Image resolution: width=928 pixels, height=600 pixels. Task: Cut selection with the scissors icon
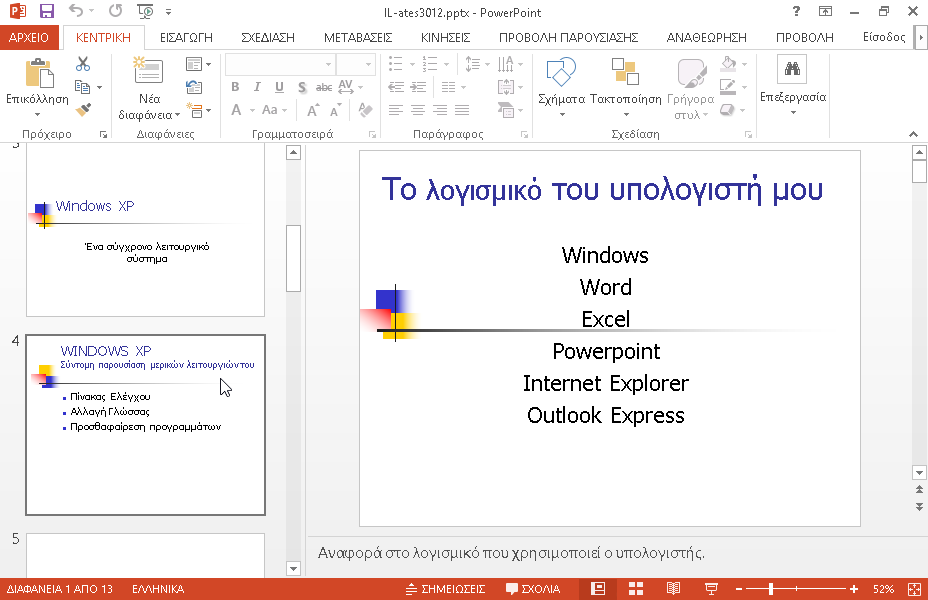83,63
